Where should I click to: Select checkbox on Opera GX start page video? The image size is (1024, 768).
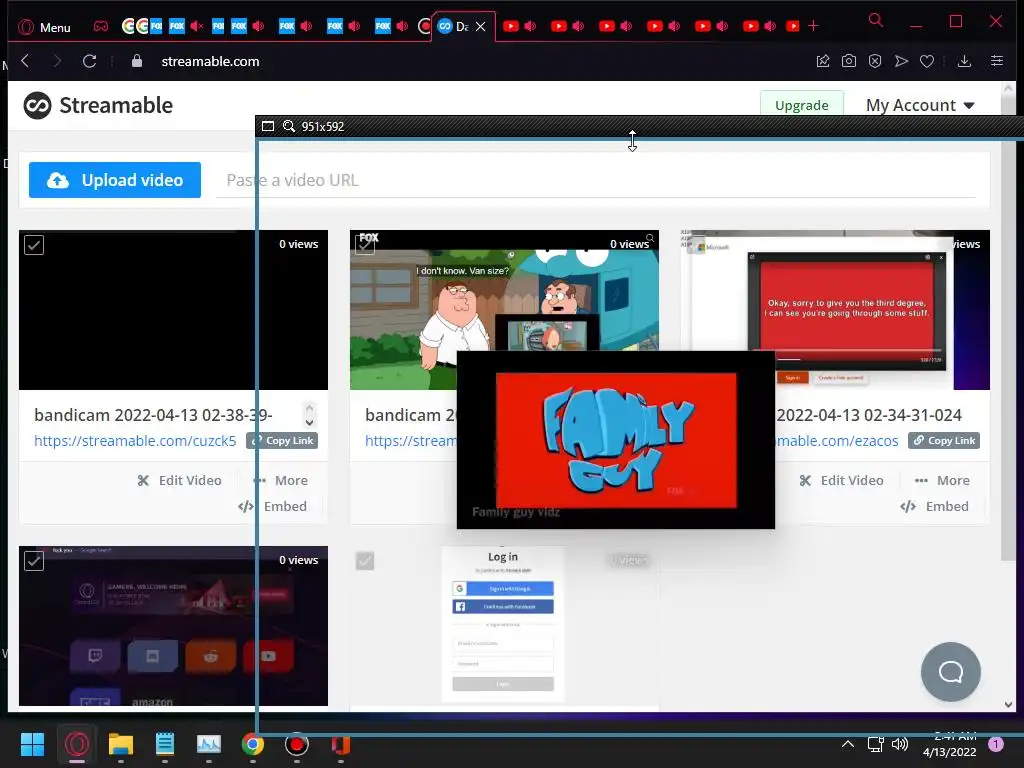click(34, 561)
